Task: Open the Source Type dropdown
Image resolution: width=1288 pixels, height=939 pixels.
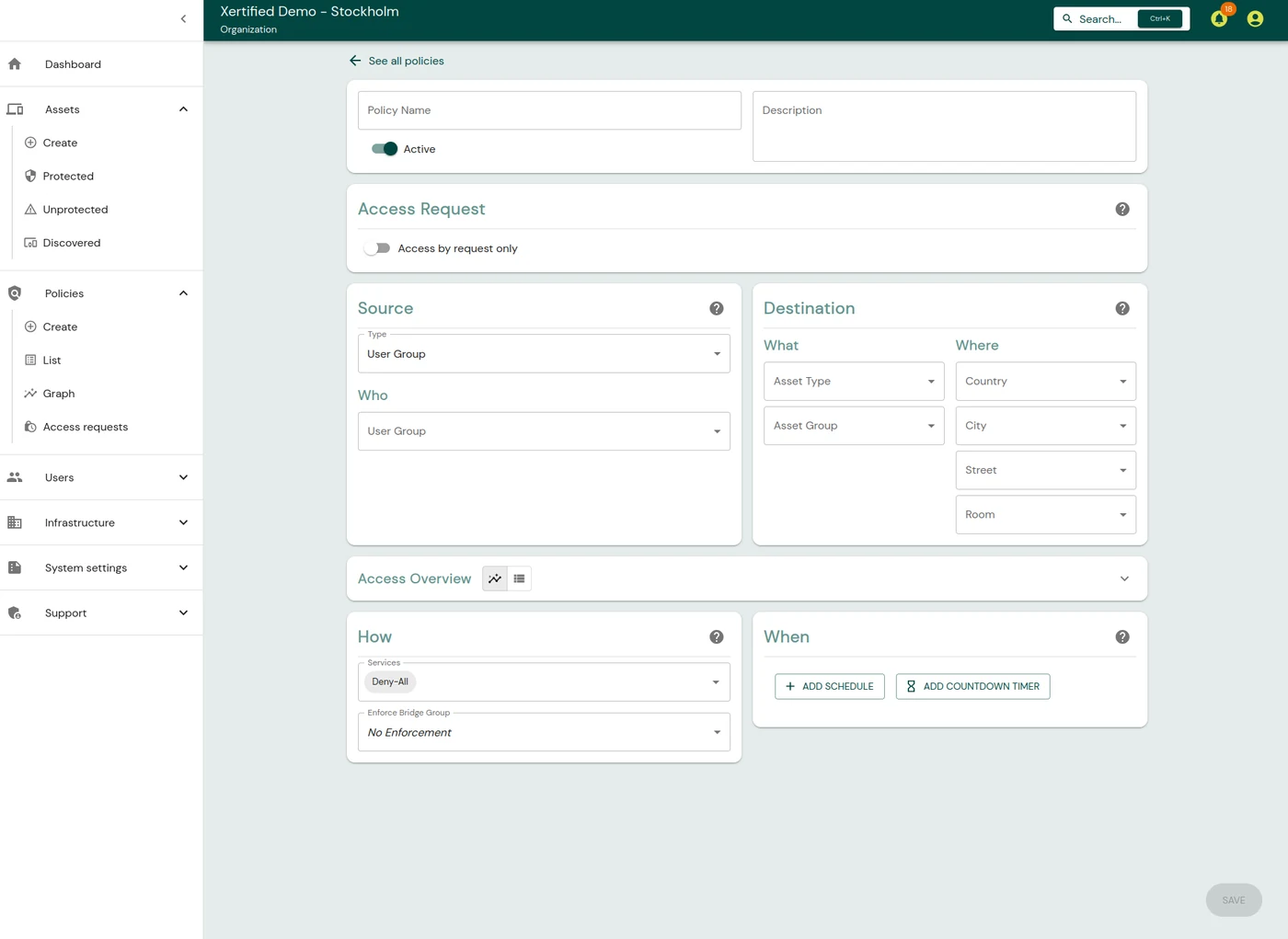Action: pyautogui.click(x=544, y=354)
